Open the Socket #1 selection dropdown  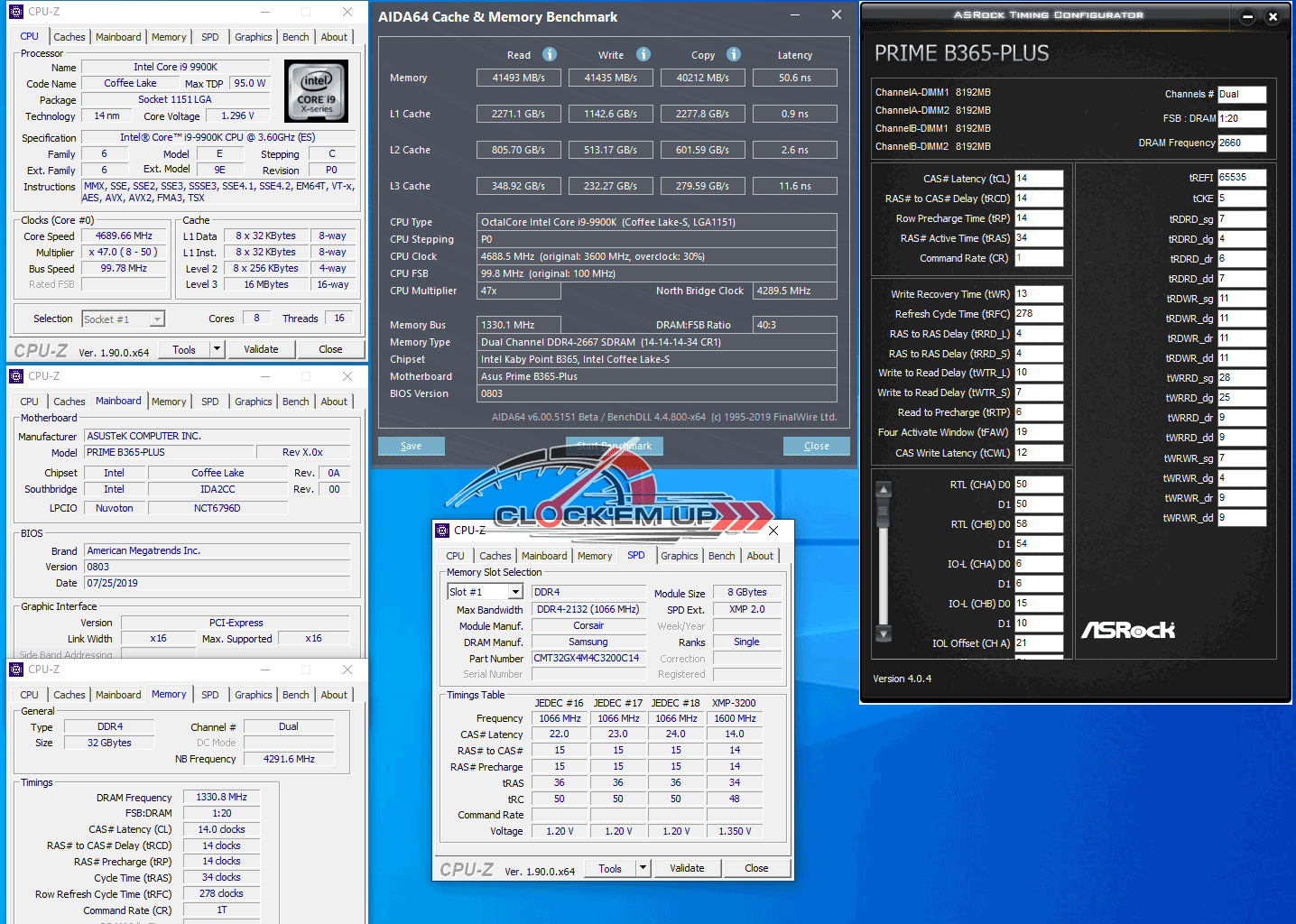pos(157,319)
